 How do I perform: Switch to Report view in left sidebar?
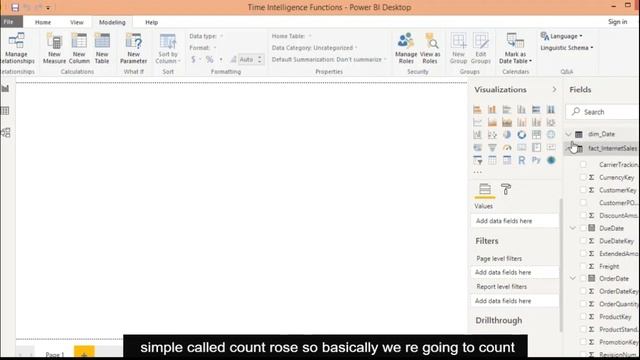coord(6,88)
